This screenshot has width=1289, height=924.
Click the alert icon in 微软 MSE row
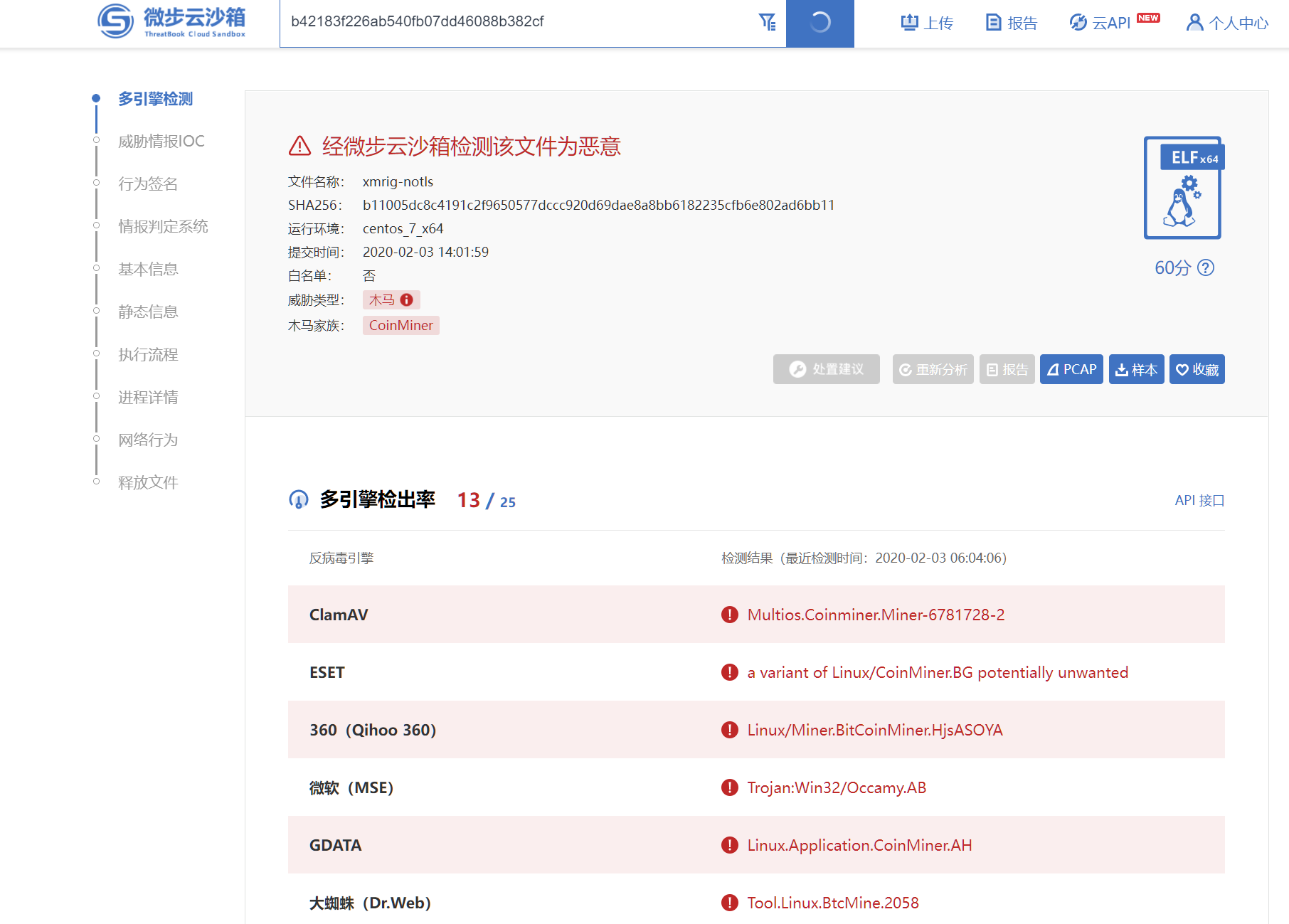coord(730,787)
